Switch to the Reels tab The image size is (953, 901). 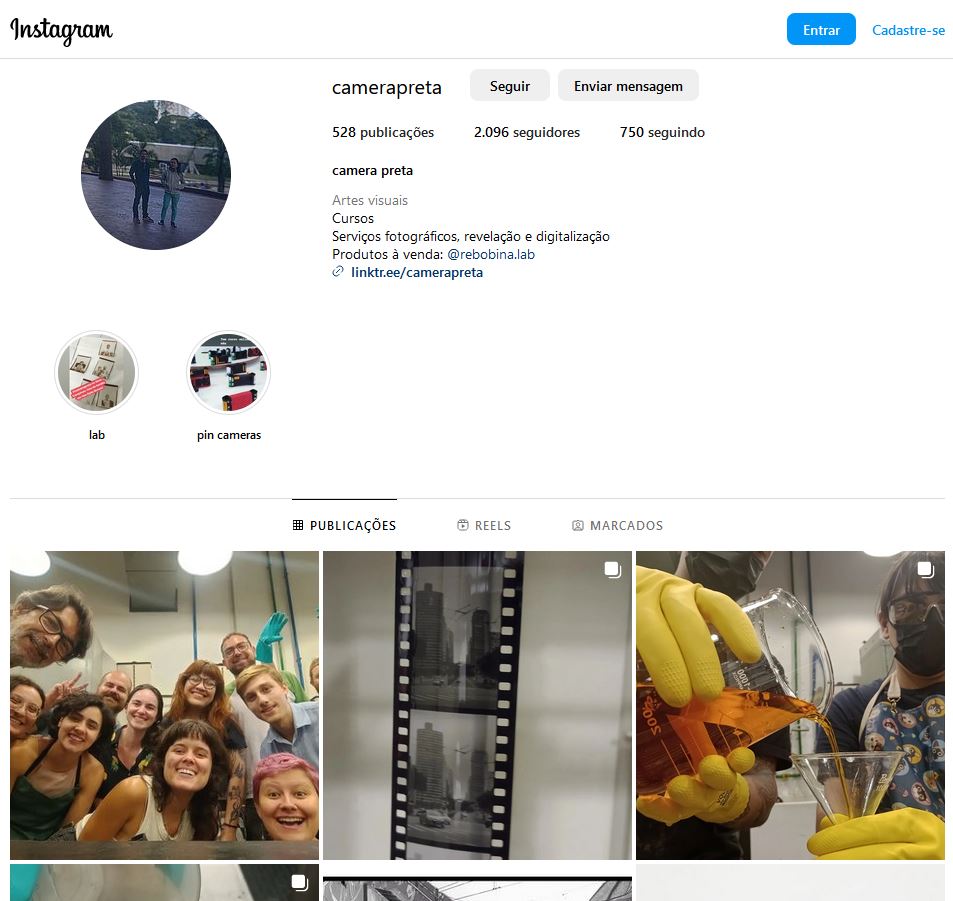click(x=484, y=526)
